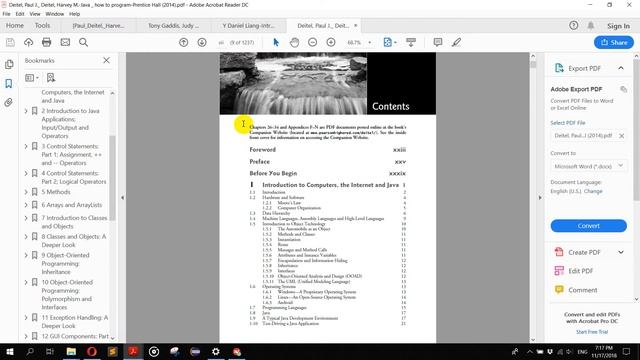Viewport: 640px width, 360px height.
Task: Open the zoom percentage dropdown
Action: [x=370, y=42]
